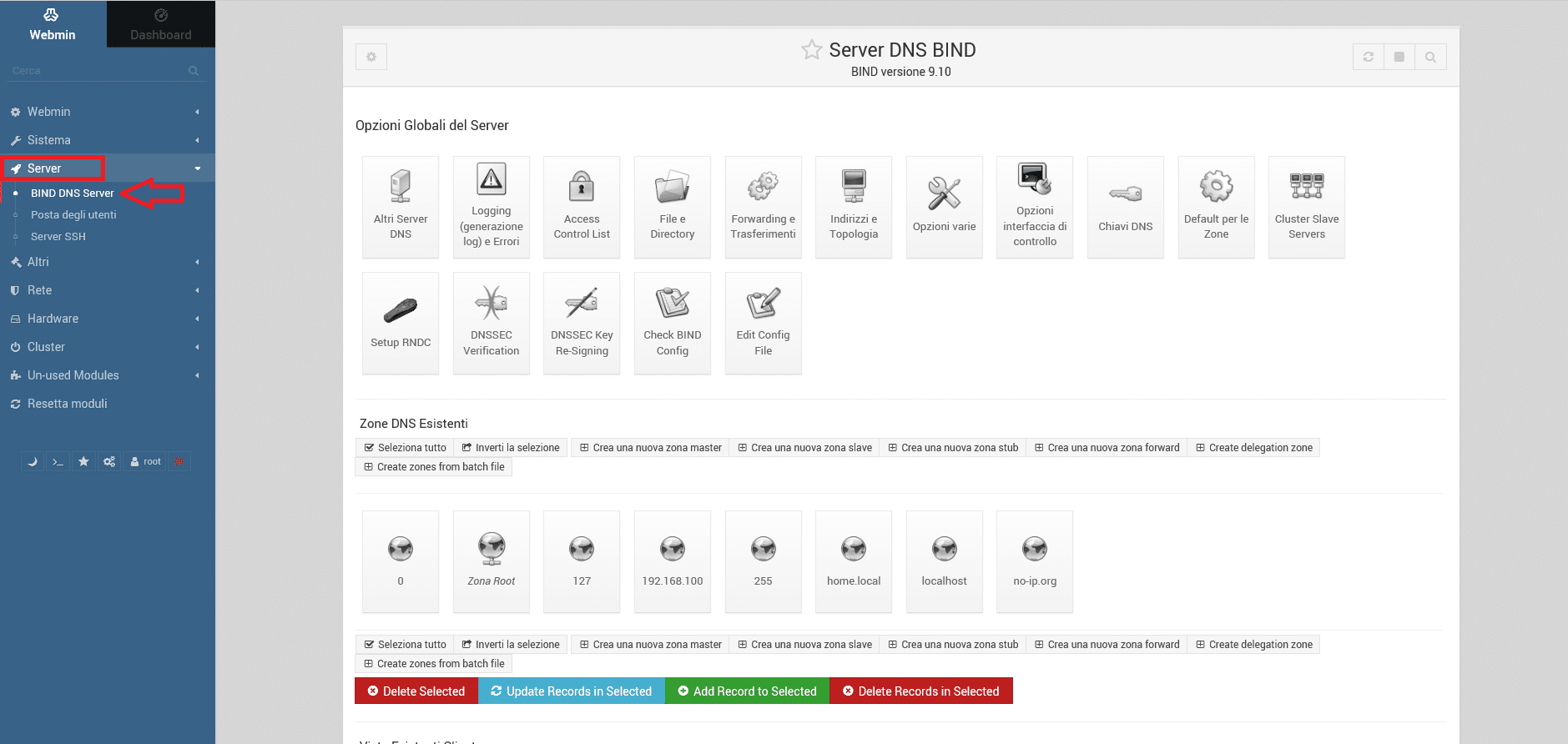Viewport: 1568px width, 744px height.
Task: Expand the Cluster sidebar menu
Action: point(108,347)
